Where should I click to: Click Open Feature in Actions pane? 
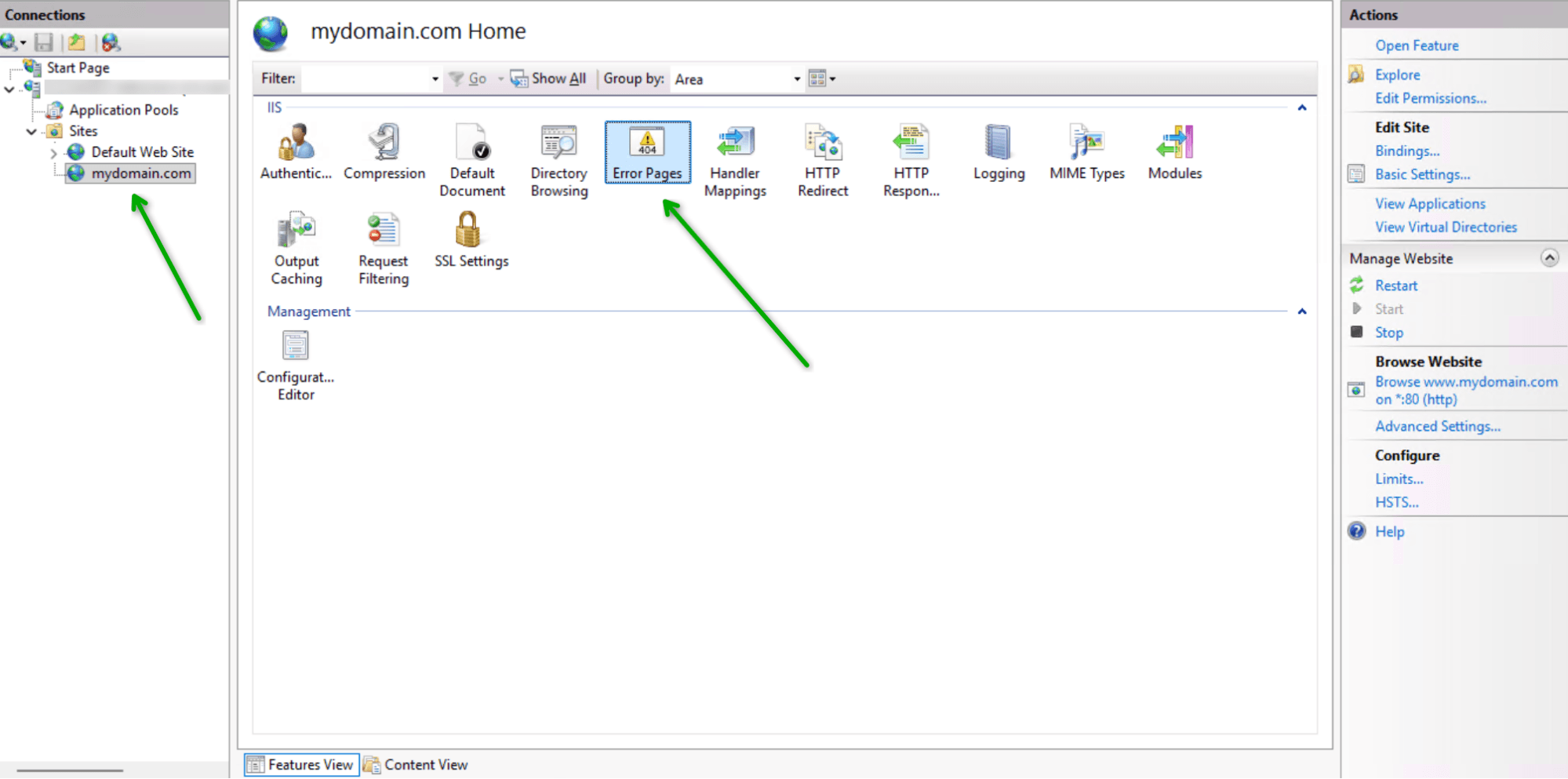(x=1417, y=46)
